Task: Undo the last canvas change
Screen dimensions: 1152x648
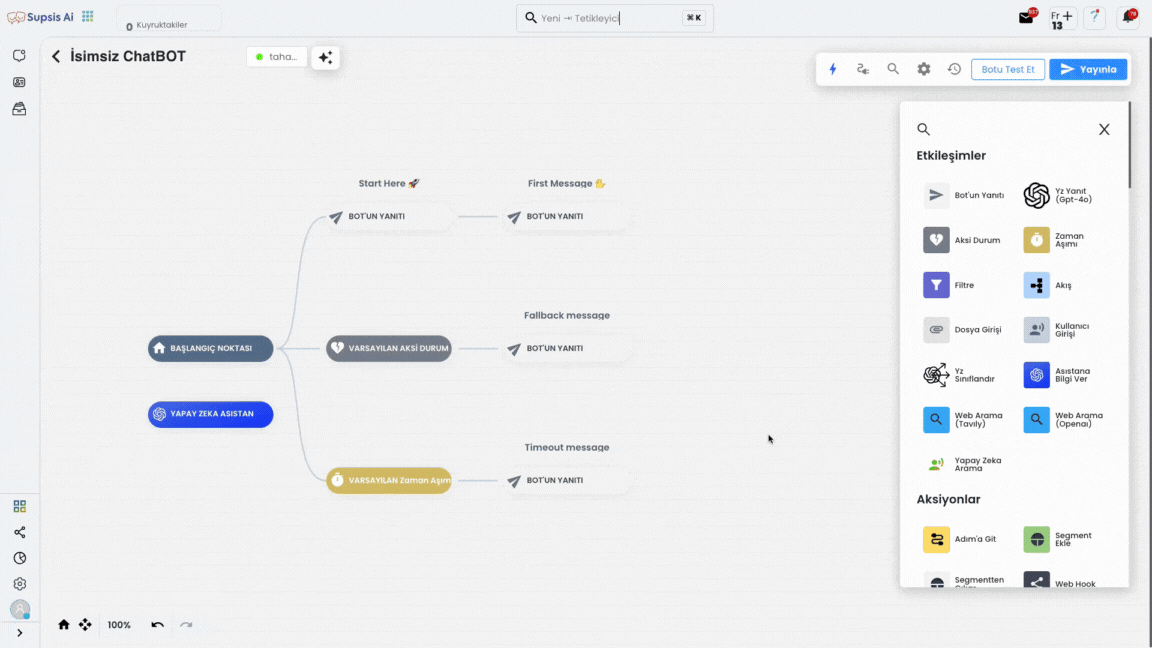Action: point(157,624)
